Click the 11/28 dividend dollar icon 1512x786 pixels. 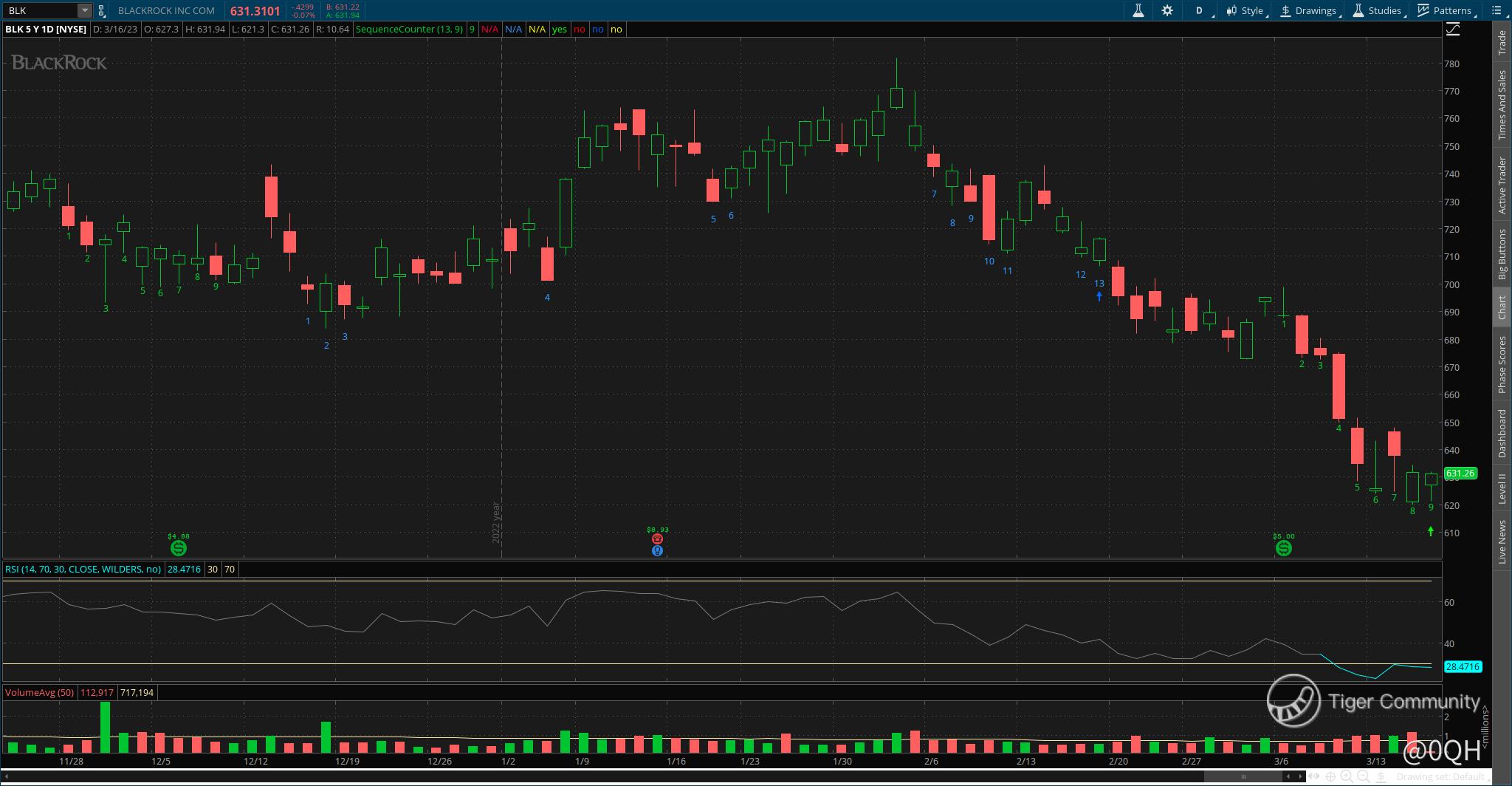tap(178, 548)
